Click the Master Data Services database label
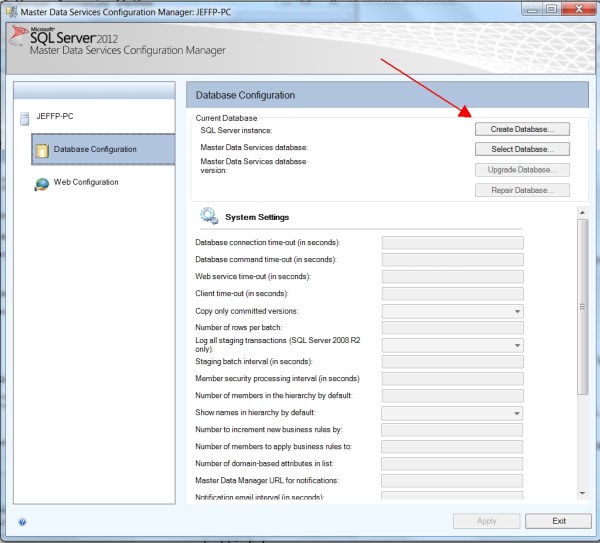The width and height of the screenshot is (600, 543). [x=254, y=147]
